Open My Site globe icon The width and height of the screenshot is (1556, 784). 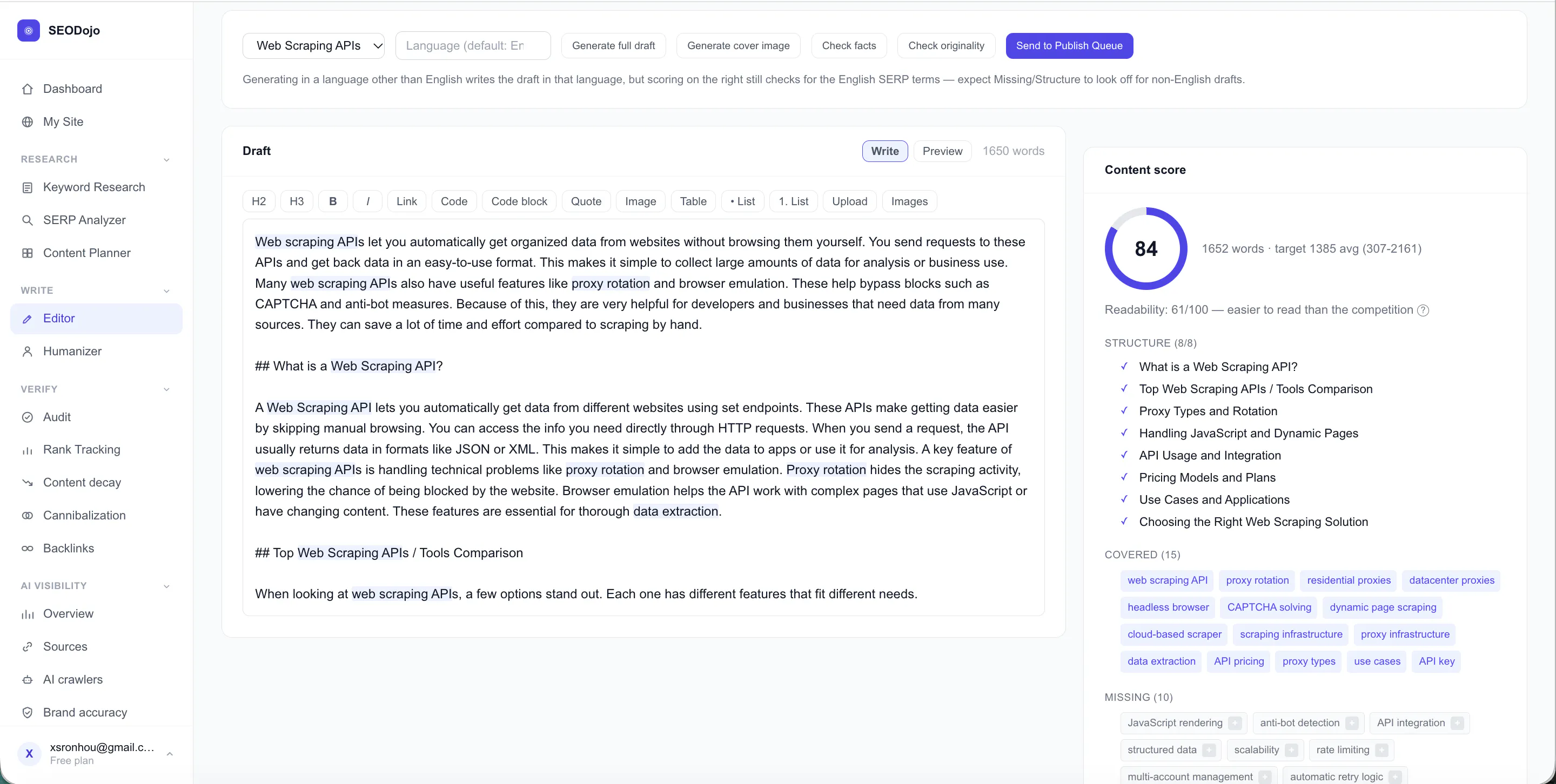[x=27, y=122]
